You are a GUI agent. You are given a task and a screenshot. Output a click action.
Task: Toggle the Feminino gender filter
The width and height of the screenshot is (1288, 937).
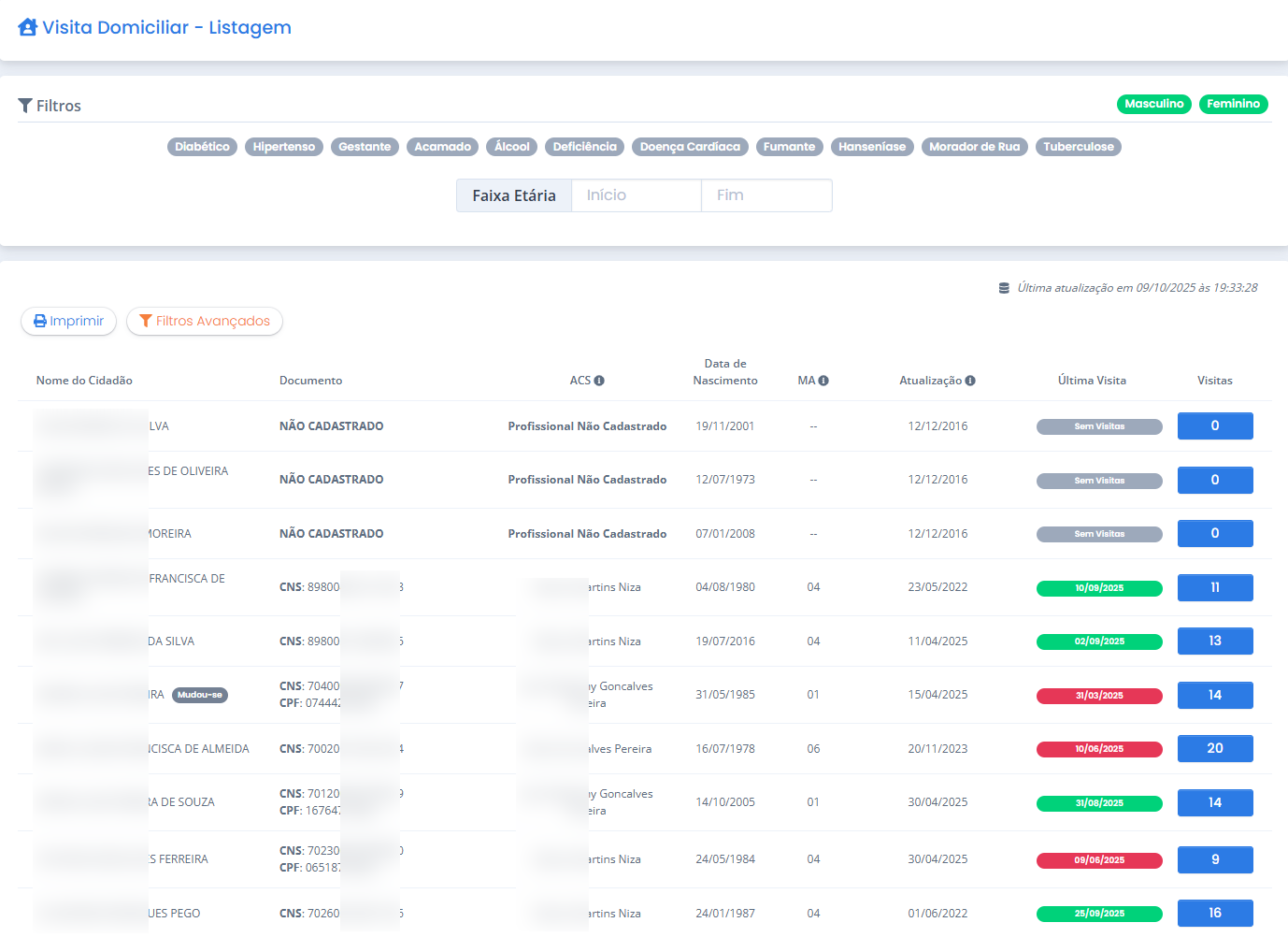point(1233,104)
